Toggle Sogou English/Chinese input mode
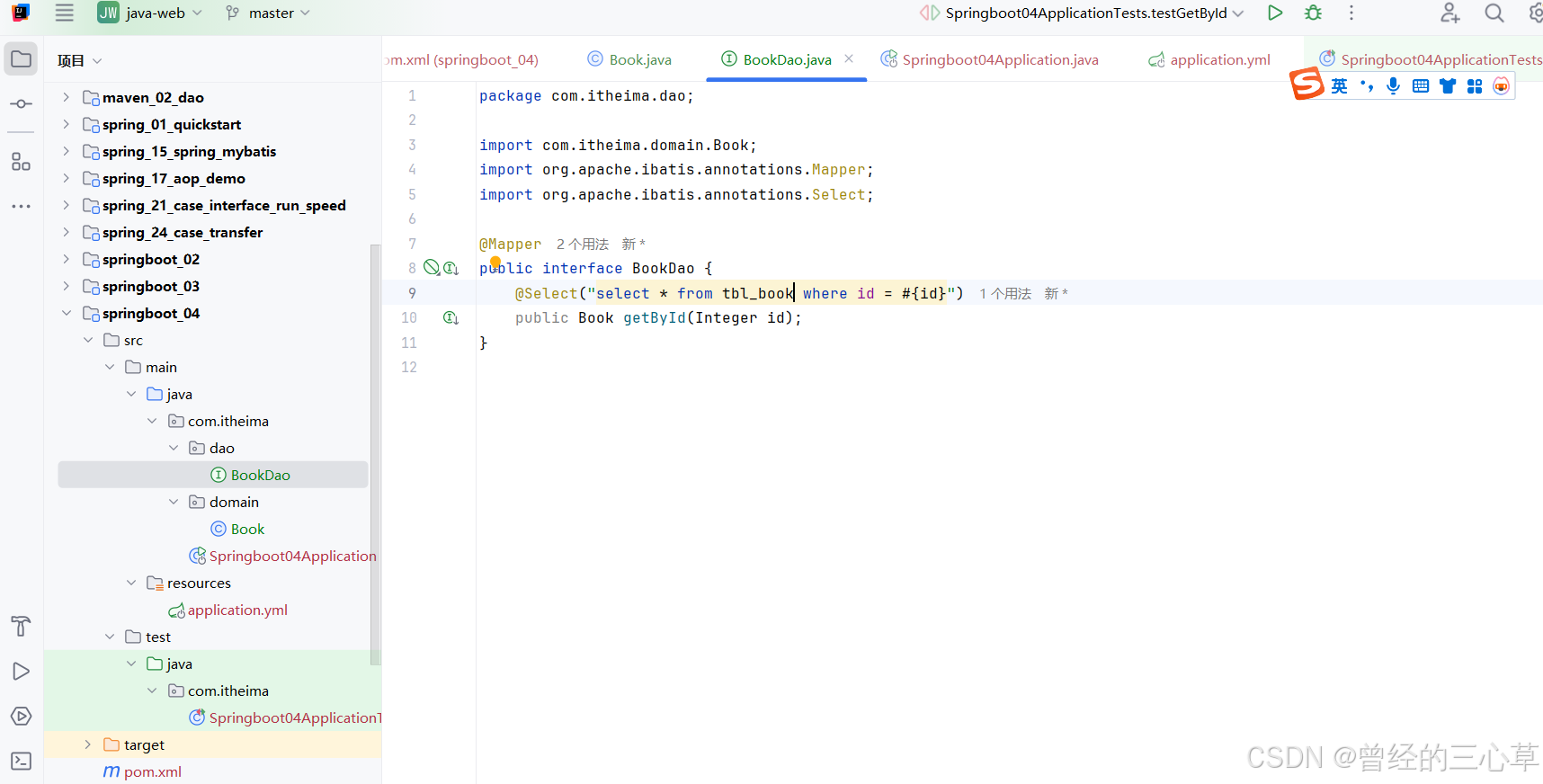The width and height of the screenshot is (1543, 784). point(1340,85)
